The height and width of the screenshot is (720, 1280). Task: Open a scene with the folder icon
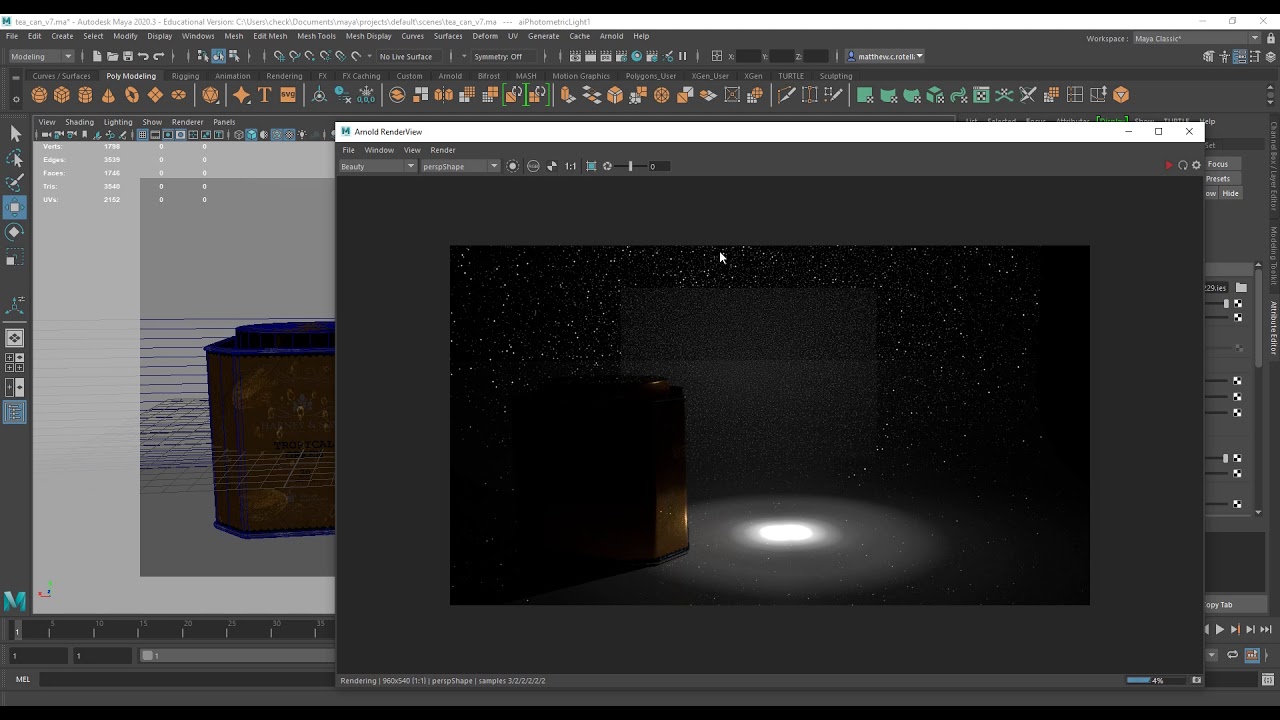tap(112, 56)
